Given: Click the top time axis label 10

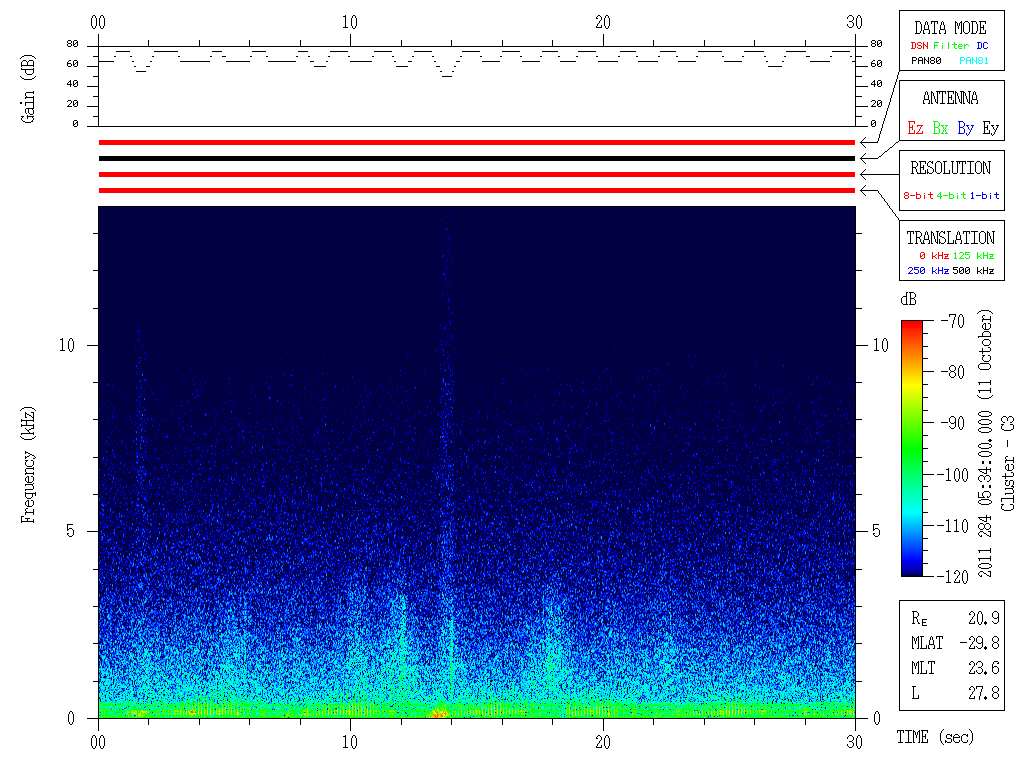Looking at the screenshot, I should (x=350, y=22).
